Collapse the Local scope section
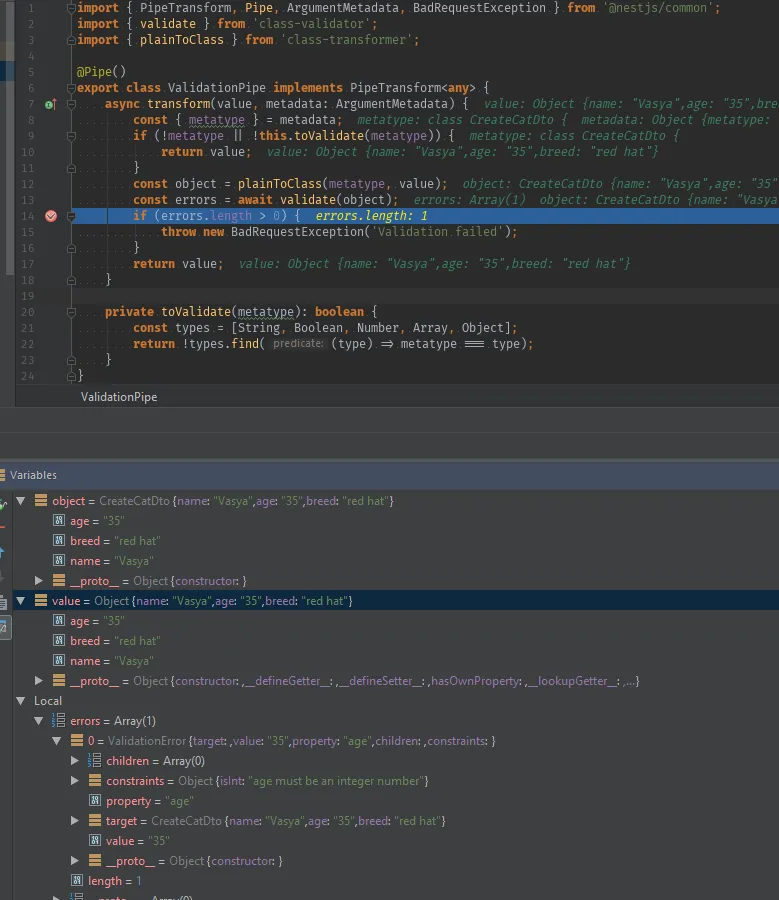Image resolution: width=779 pixels, height=900 pixels. coord(22,701)
